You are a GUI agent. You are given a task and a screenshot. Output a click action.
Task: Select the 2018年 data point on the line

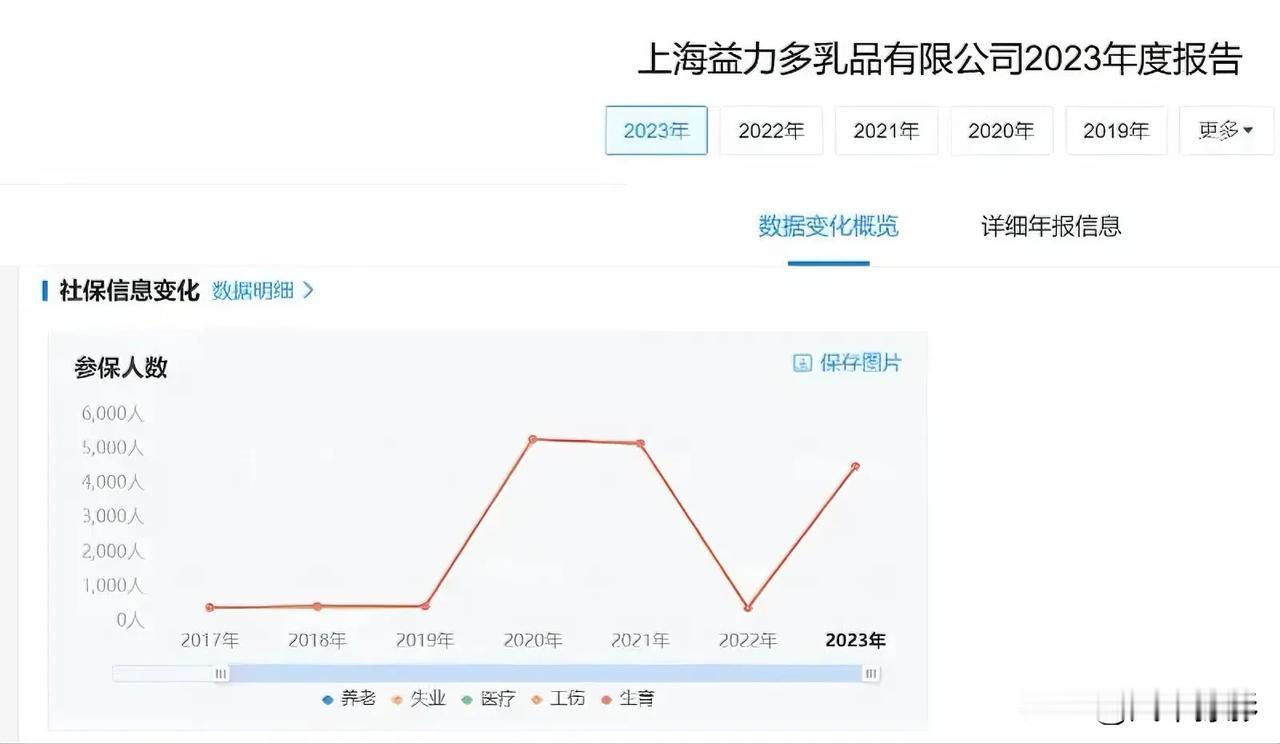317,606
